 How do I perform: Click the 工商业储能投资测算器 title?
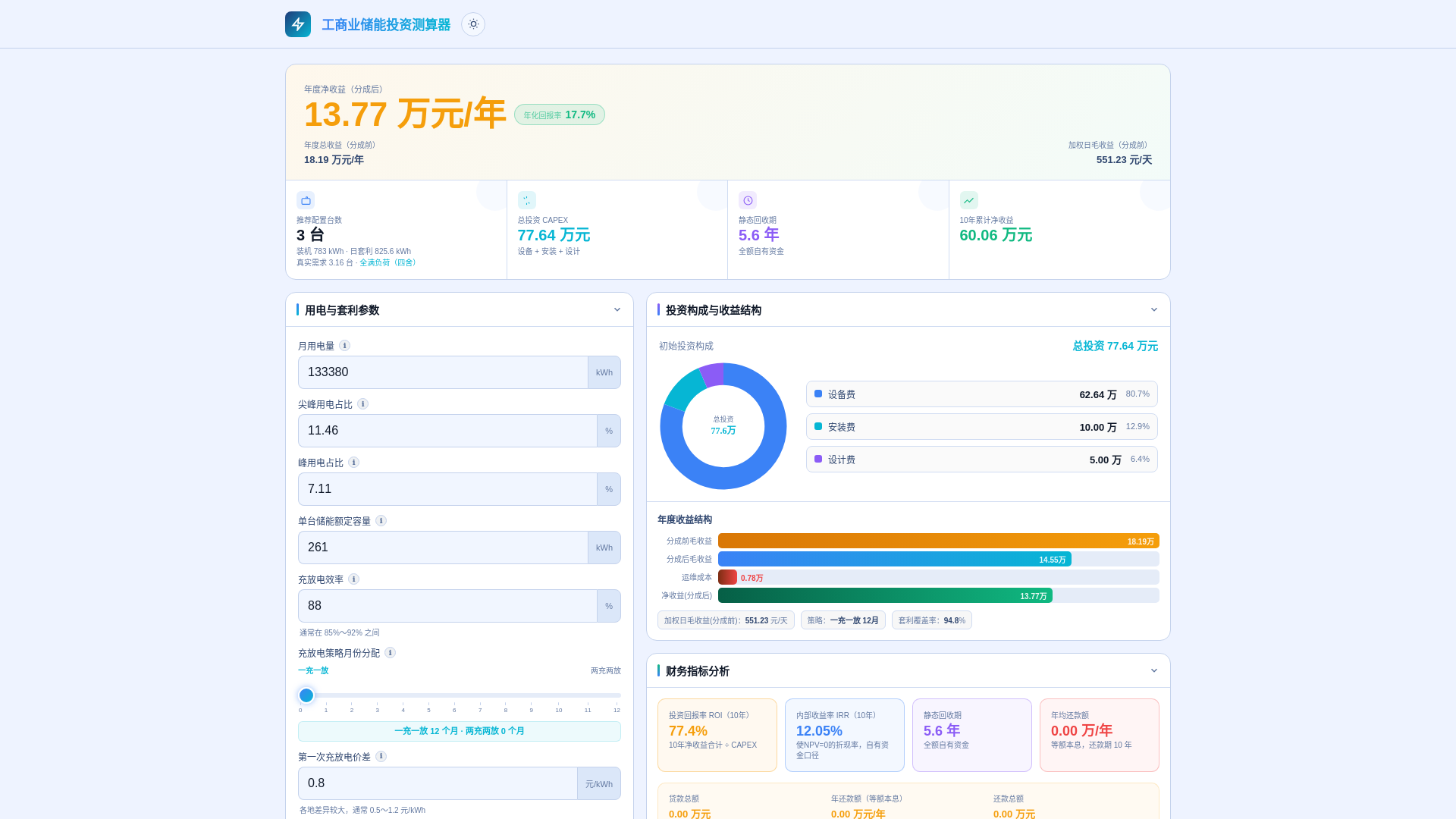click(386, 24)
